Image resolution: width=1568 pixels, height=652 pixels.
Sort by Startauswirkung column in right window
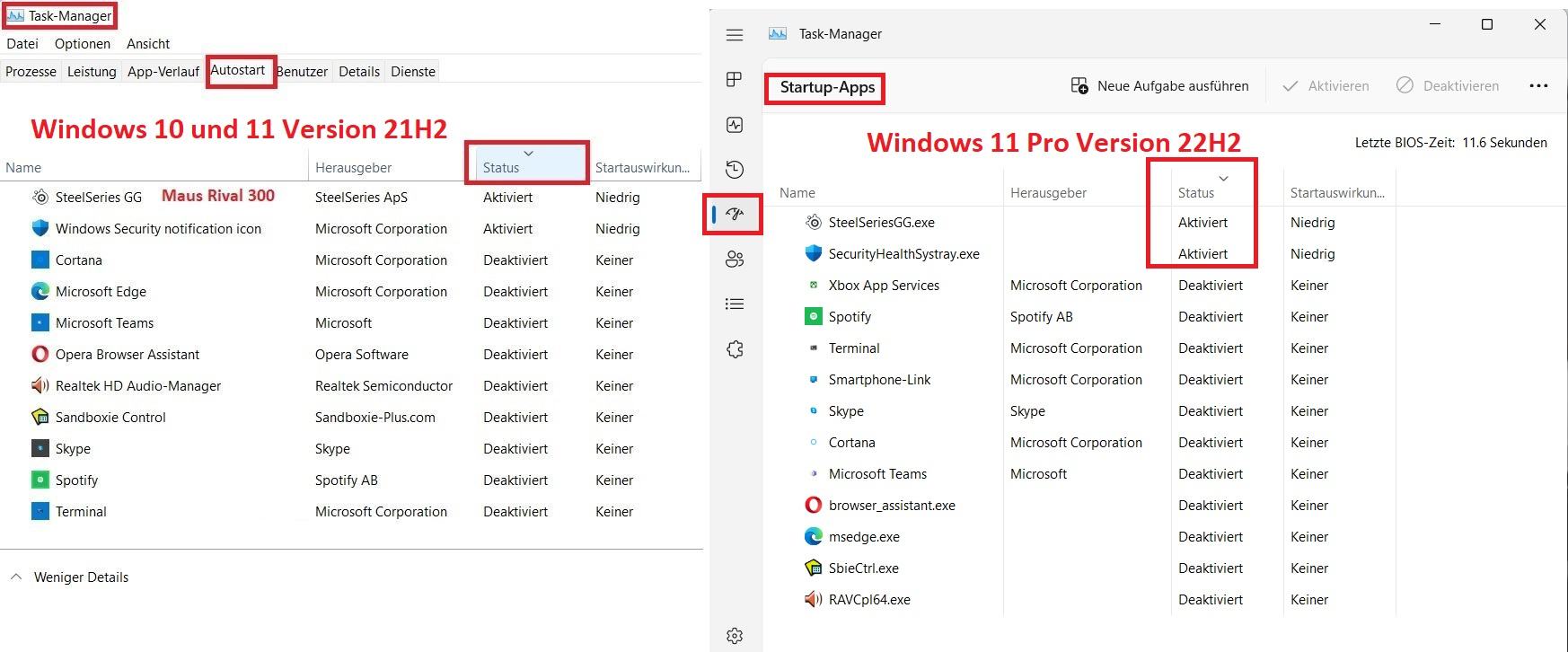pyautogui.click(x=1337, y=192)
